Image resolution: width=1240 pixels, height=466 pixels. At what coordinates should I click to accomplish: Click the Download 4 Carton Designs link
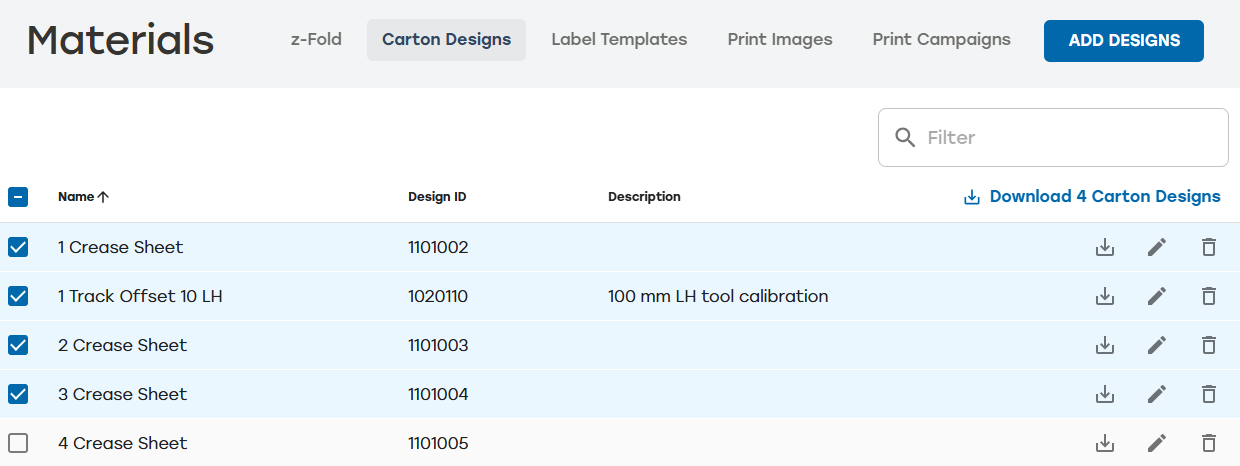[x=1092, y=197]
